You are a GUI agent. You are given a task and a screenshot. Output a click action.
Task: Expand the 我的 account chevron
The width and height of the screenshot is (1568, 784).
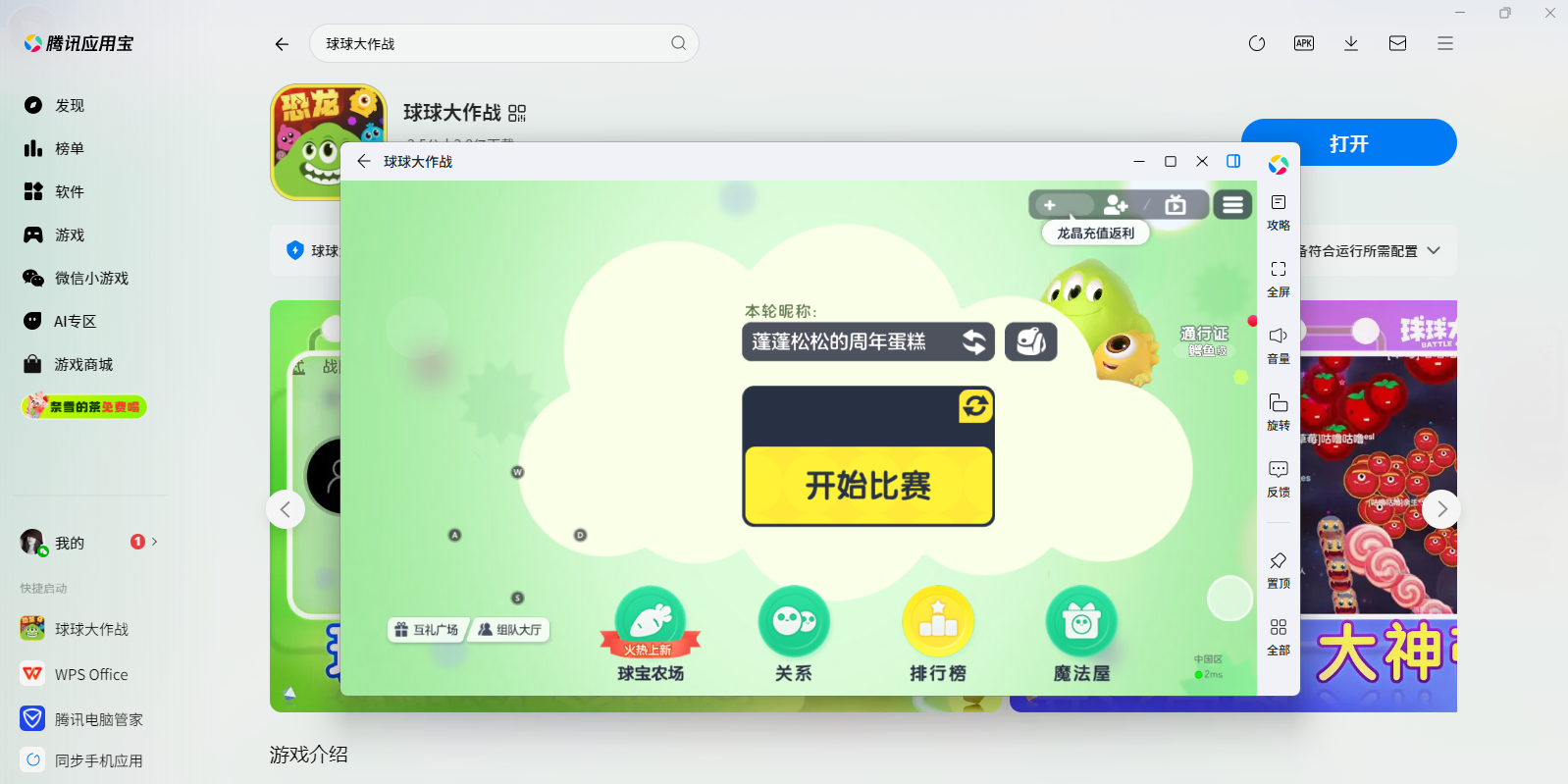tap(155, 542)
